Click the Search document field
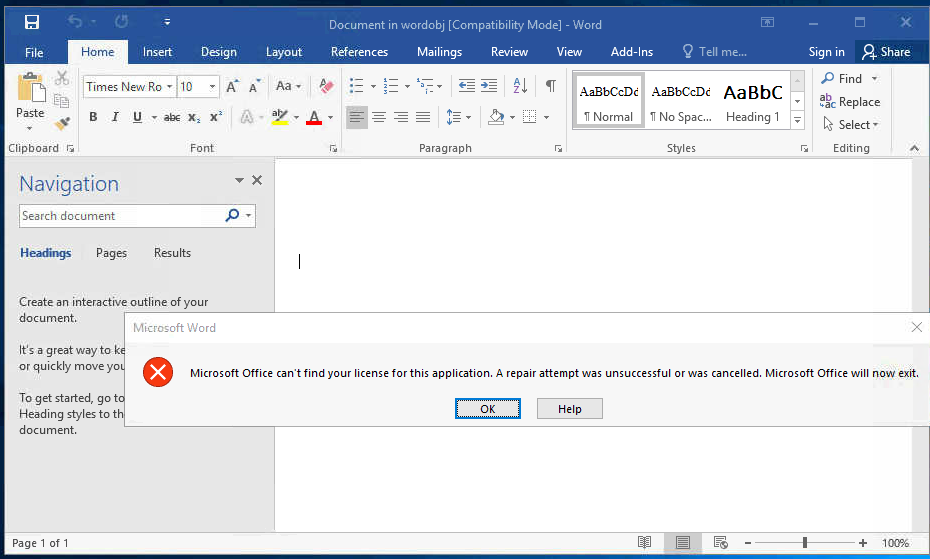930x559 pixels. click(x=120, y=216)
